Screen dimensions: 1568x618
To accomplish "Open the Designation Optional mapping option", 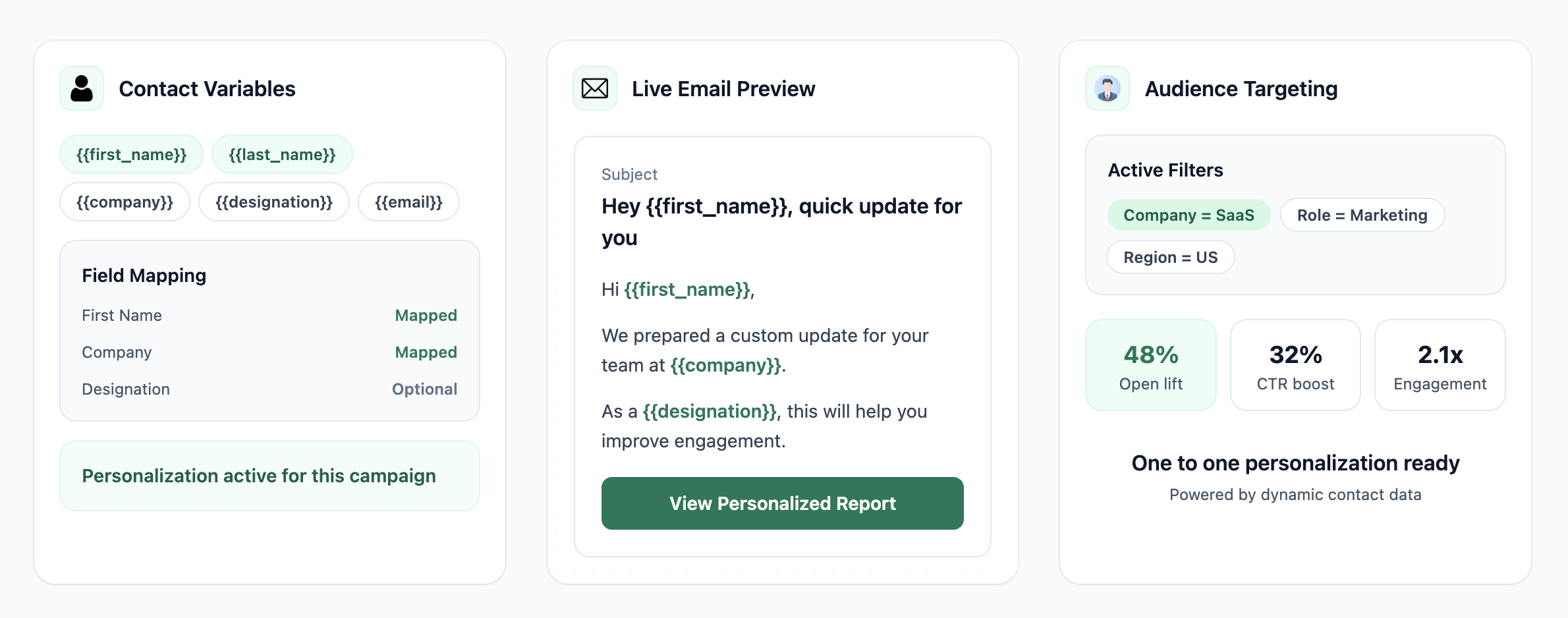I will point(424,389).
